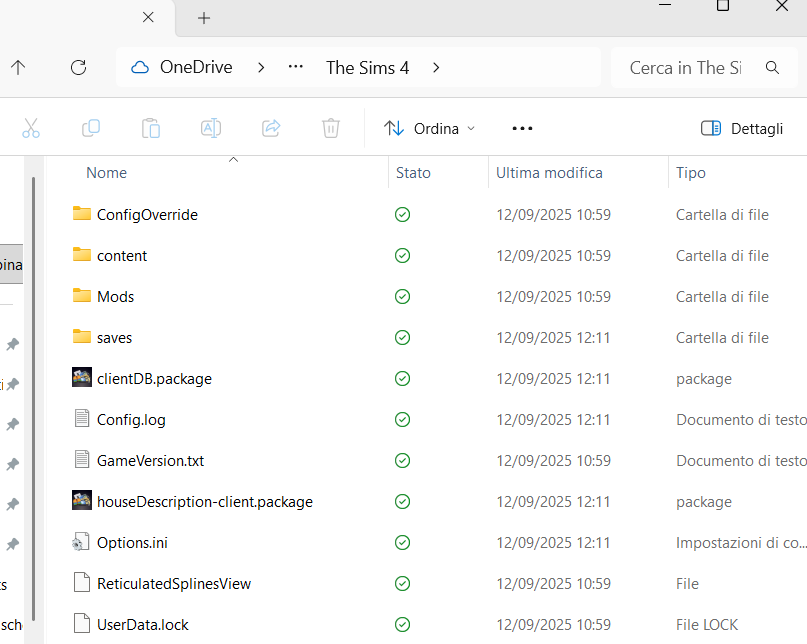Select the ReticulatedSplinesView file name
The image size is (807, 644).
(174, 584)
